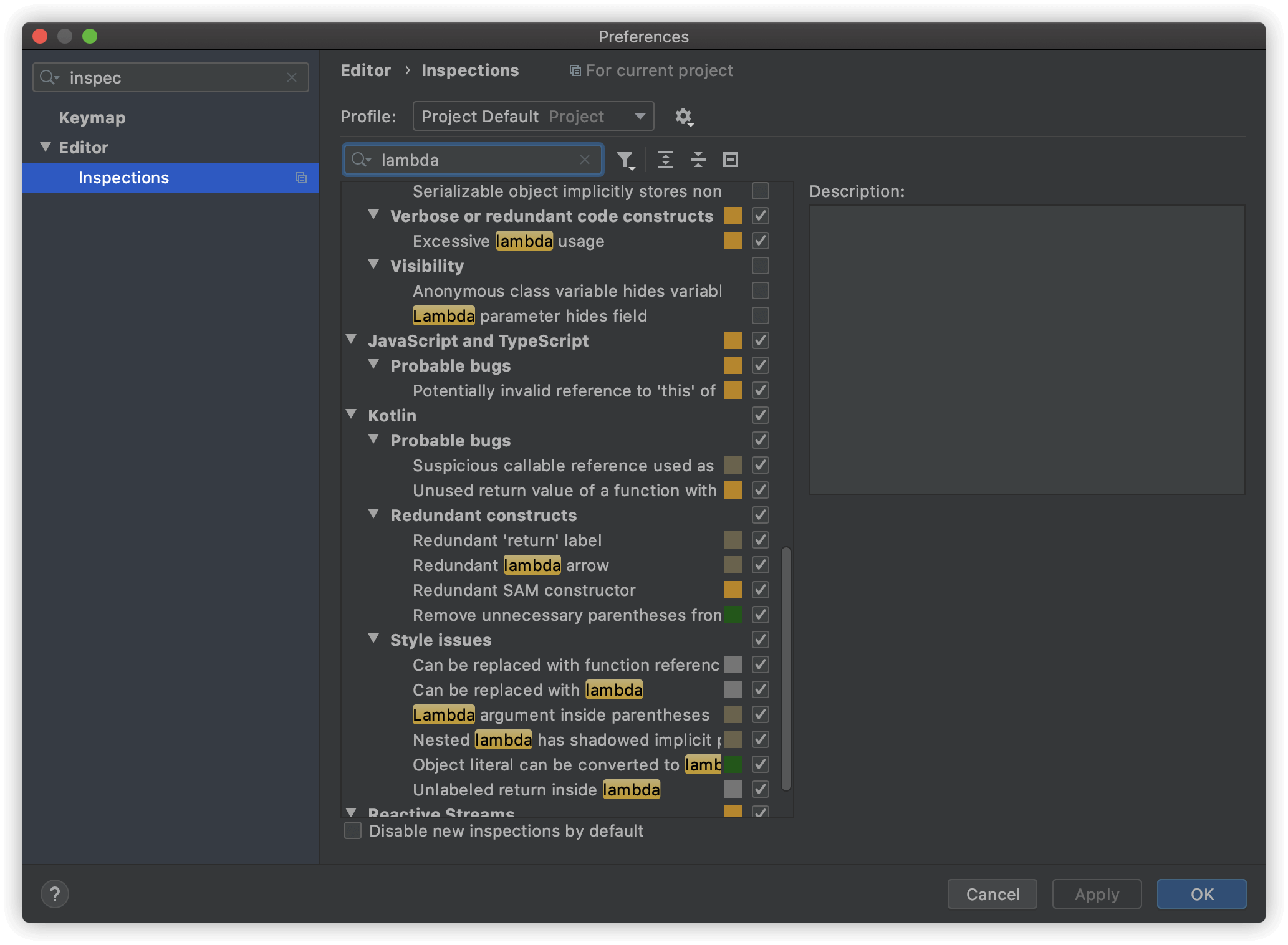This screenshot has height=945, width=1288.
Task: Click the Expand All tree icon
Action: [x=665, y=160]
